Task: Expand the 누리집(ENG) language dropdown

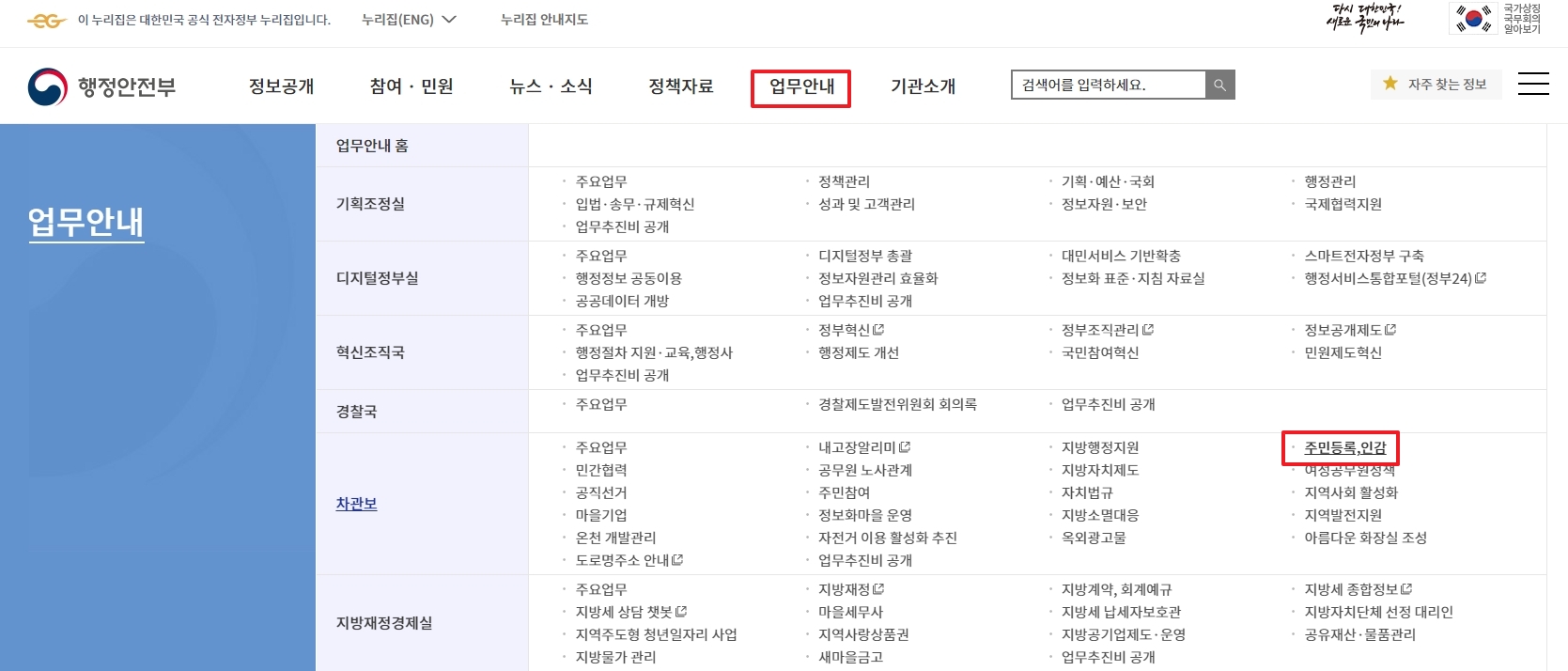Action: point(409,20)
